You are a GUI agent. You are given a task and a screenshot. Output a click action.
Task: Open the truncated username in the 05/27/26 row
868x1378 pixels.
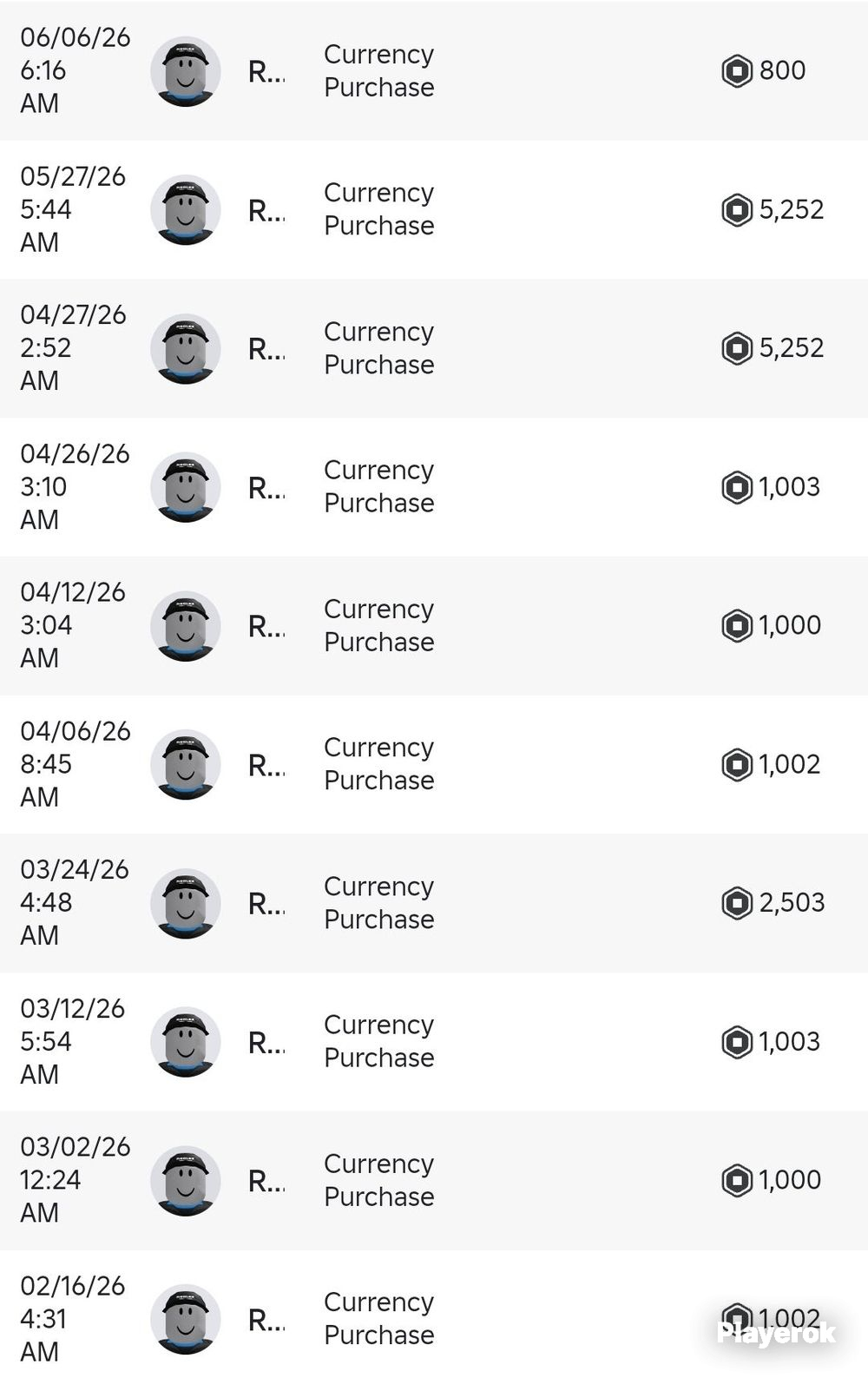coord(266,211)
